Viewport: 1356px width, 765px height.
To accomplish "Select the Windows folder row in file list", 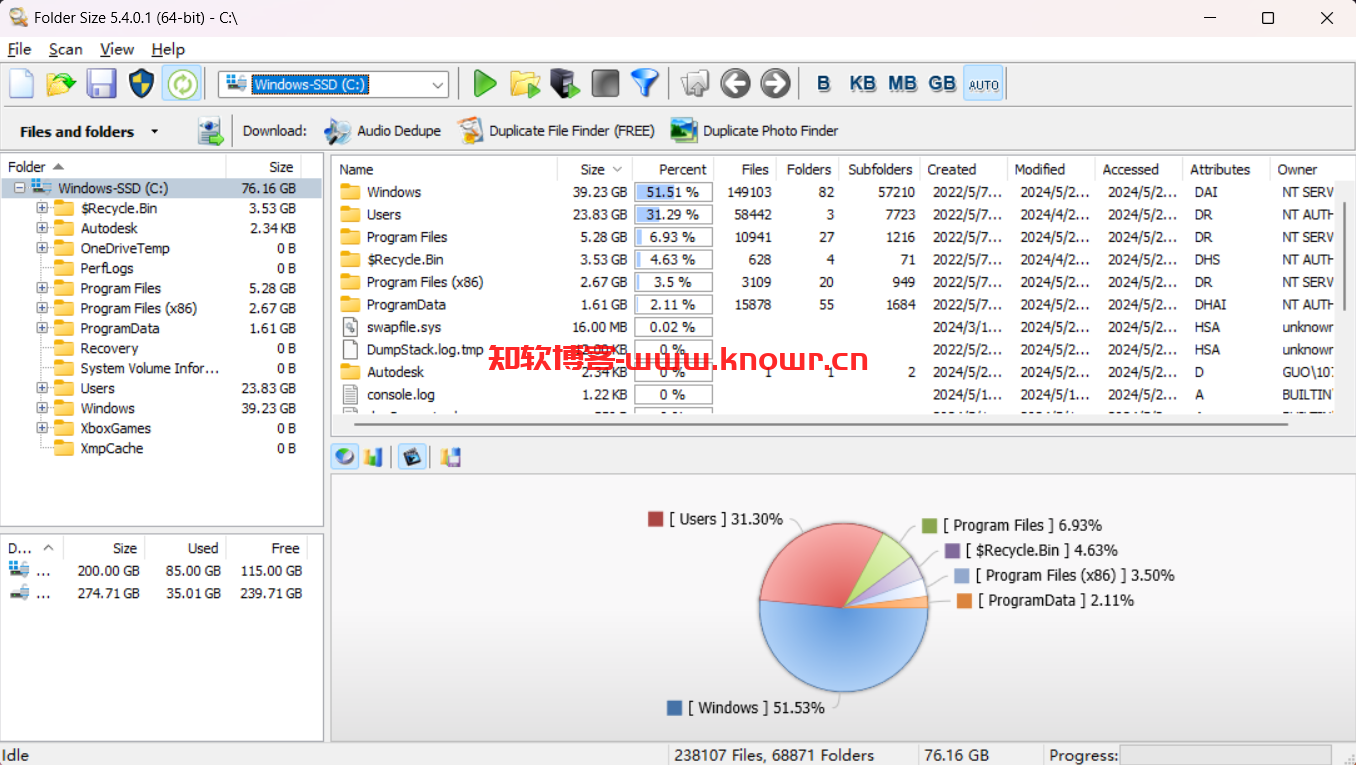I will pyautogui.click(x=832, y=192).
